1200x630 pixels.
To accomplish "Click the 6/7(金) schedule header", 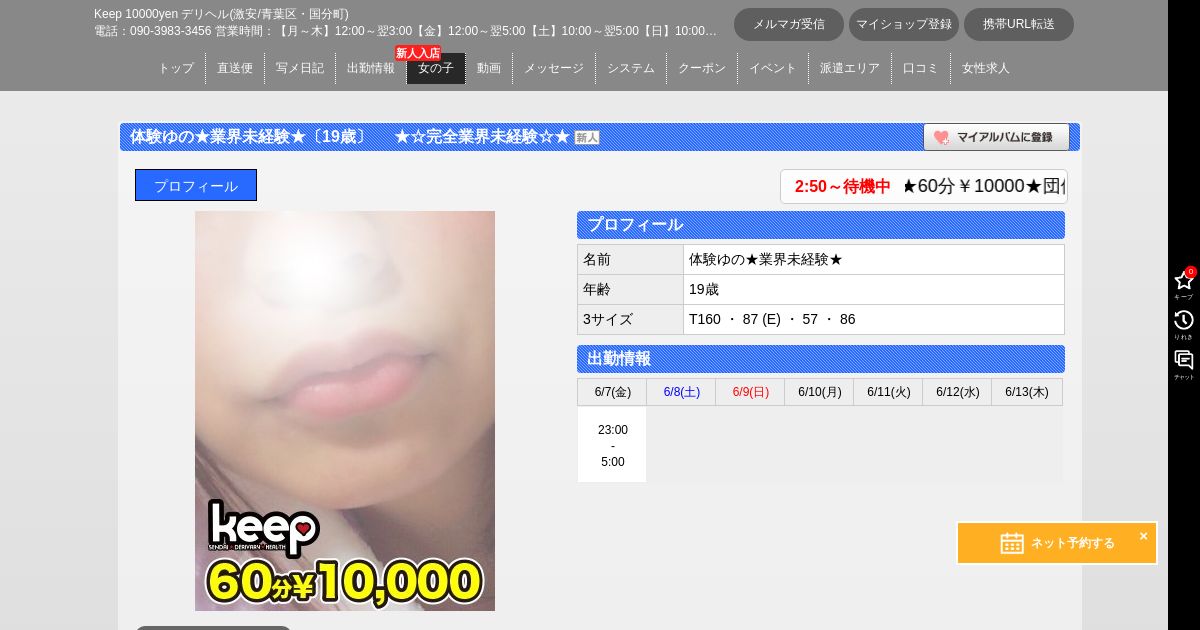I will (612, 392).
